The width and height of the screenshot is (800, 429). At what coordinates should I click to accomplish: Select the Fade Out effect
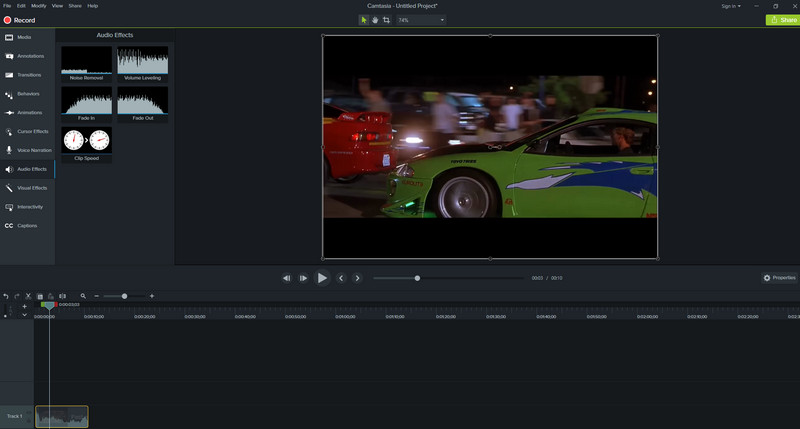pyautogui.click(x=142, y=104)
